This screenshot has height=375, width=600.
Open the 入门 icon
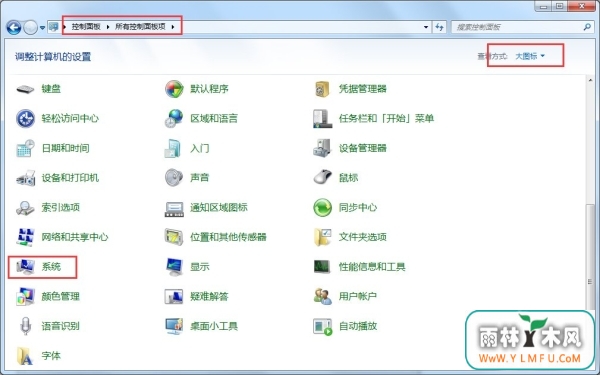[x=173, y=148]
